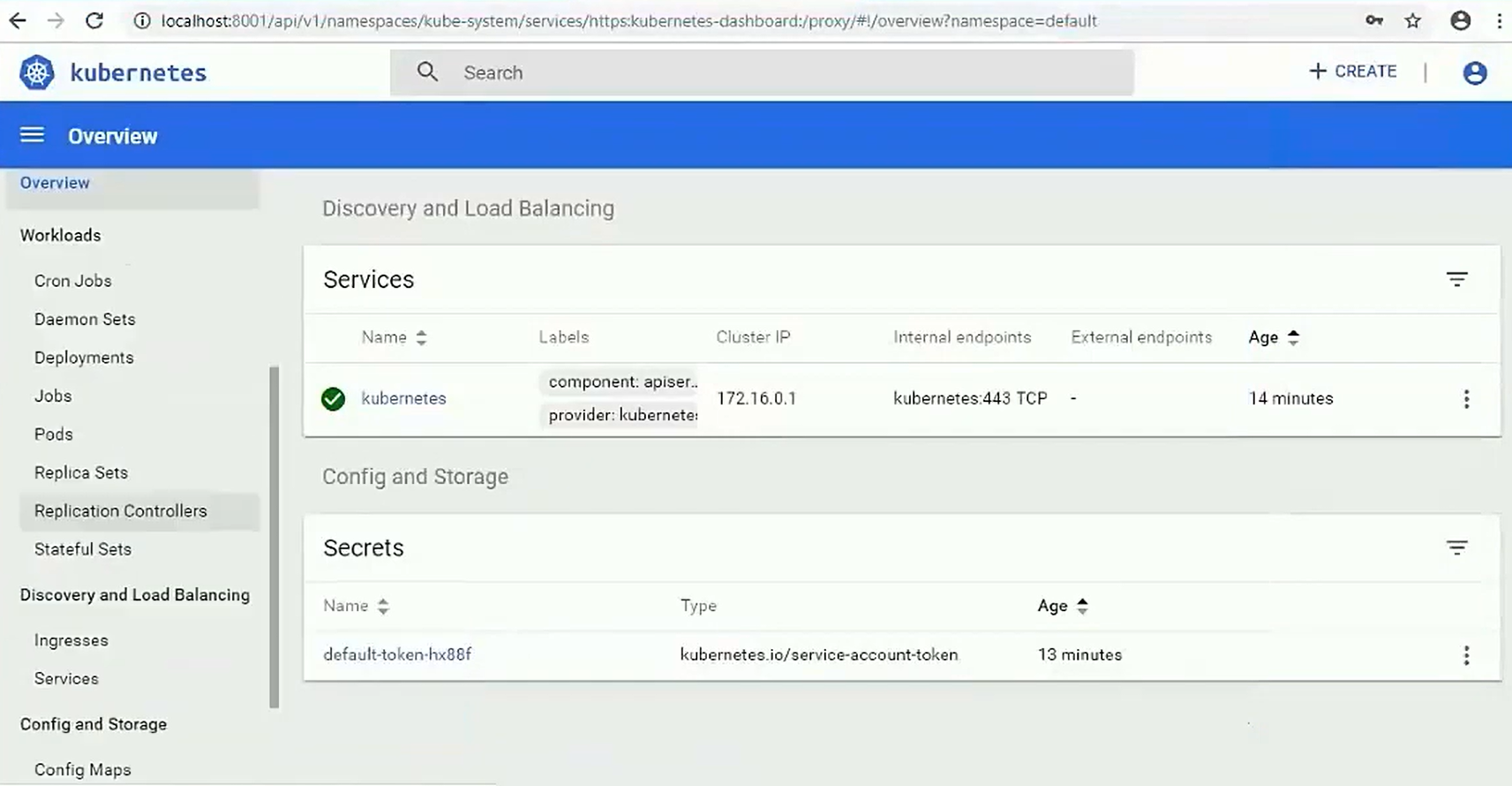Click the Labels column header
1512x786 pixels.
pos(563,337)
